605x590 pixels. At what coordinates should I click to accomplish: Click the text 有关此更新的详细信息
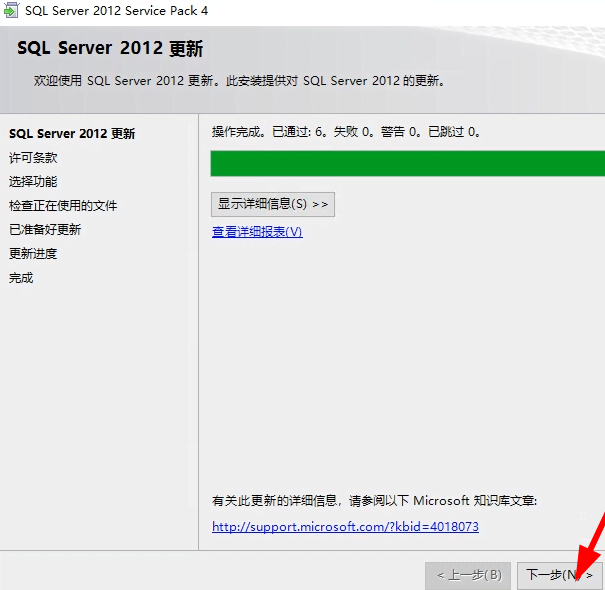(x=274, y=501)
